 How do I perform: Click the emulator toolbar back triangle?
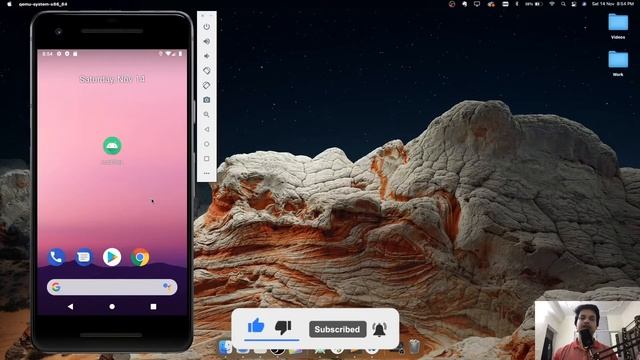pyautogui.click(x=207, y=129)
